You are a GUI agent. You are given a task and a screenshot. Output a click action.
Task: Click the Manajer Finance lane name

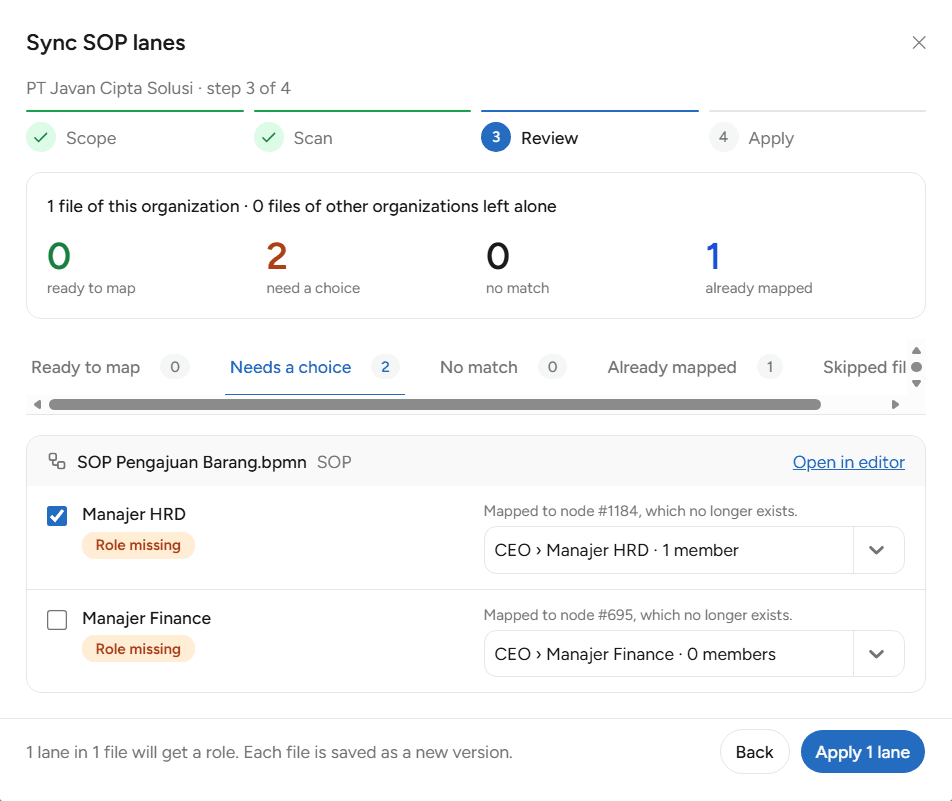pos(147,618)
